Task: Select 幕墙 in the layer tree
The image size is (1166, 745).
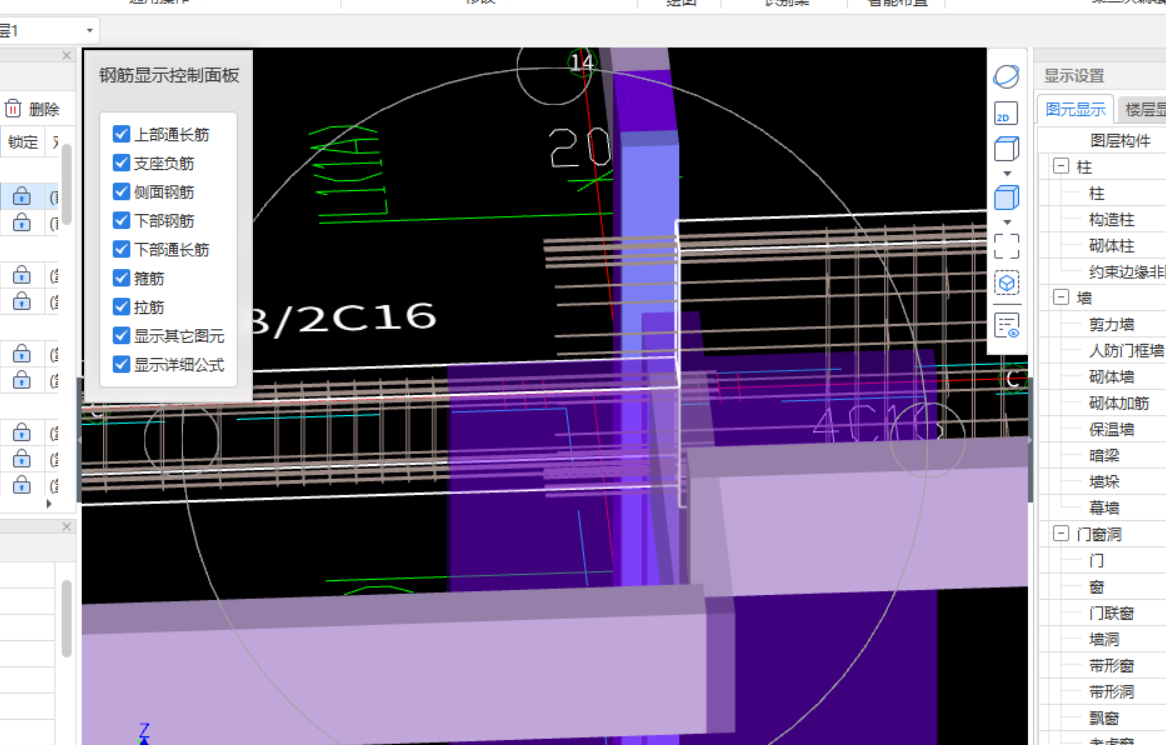Action: [x=1104, y=507]
